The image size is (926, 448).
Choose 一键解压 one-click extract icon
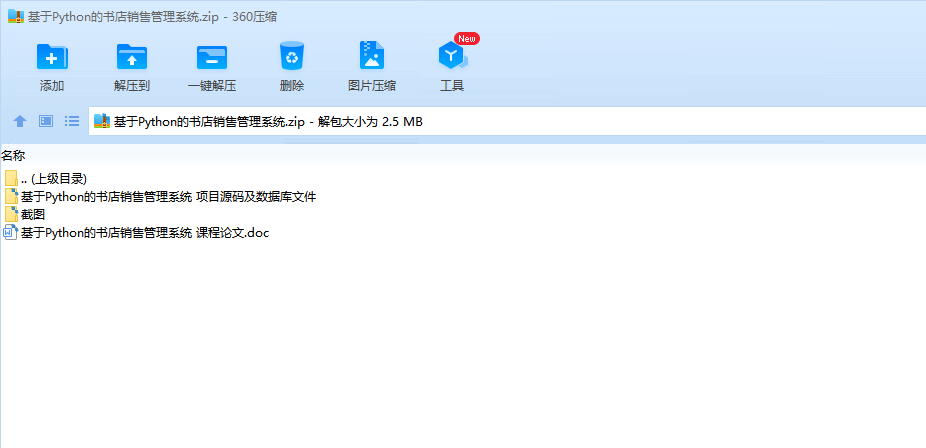pos(212,57)
